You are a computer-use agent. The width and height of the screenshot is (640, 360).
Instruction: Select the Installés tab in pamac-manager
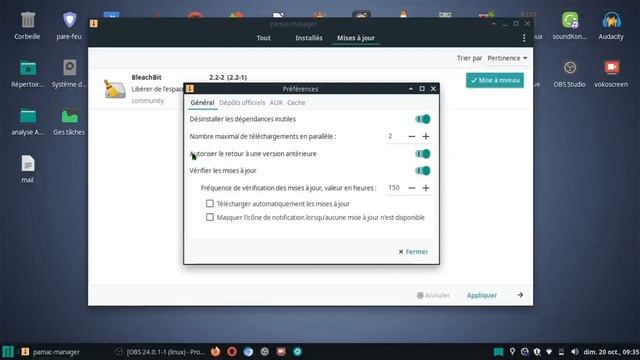(309, 38)
